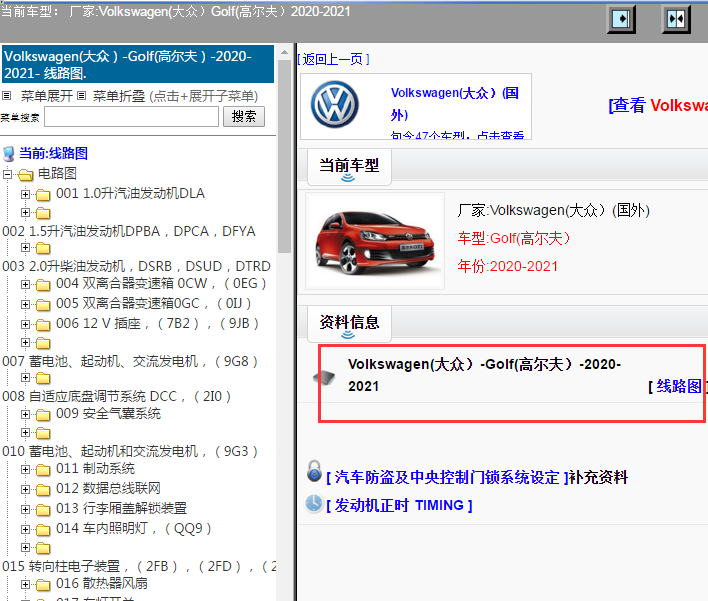Click the 搜索 button

(x=244, y=116)
